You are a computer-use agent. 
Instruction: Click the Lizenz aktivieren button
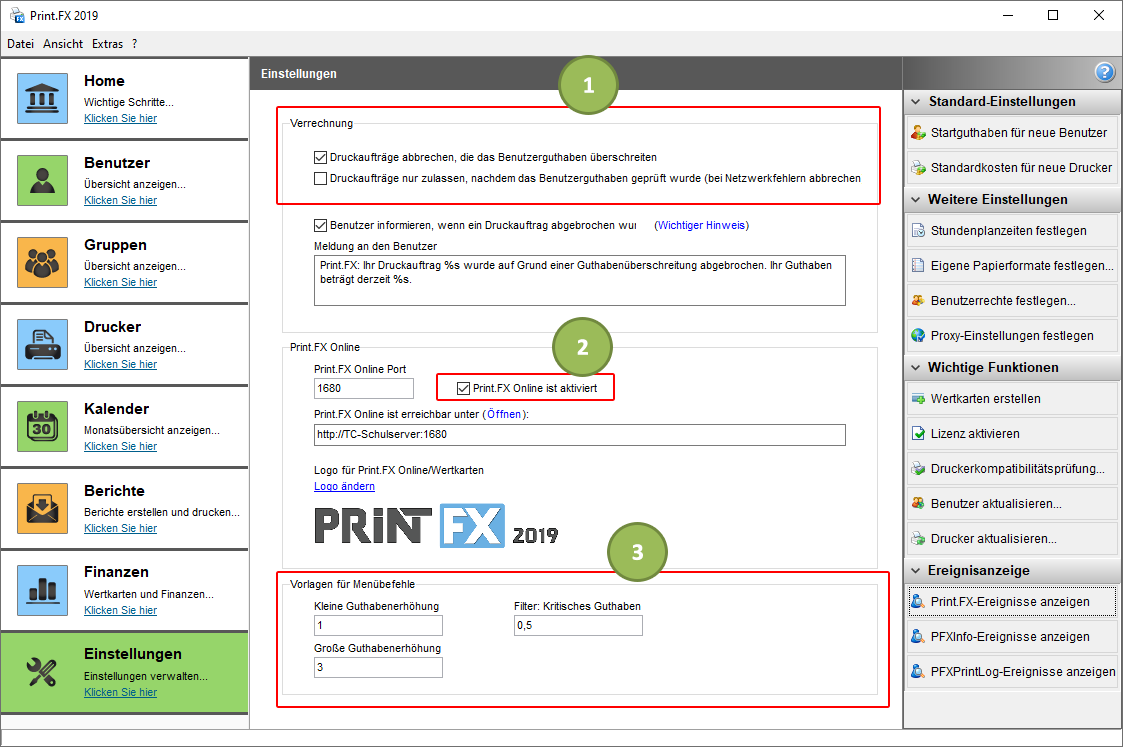coord(1013,433)
